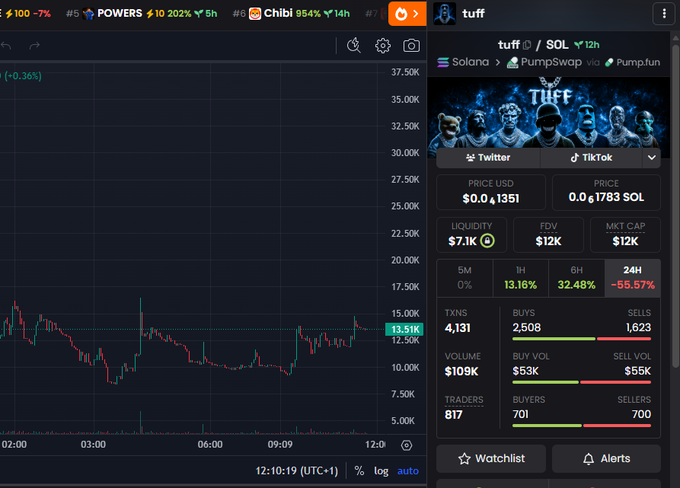
Task: Toggle log scale on chart
Action: coord(381,471)
